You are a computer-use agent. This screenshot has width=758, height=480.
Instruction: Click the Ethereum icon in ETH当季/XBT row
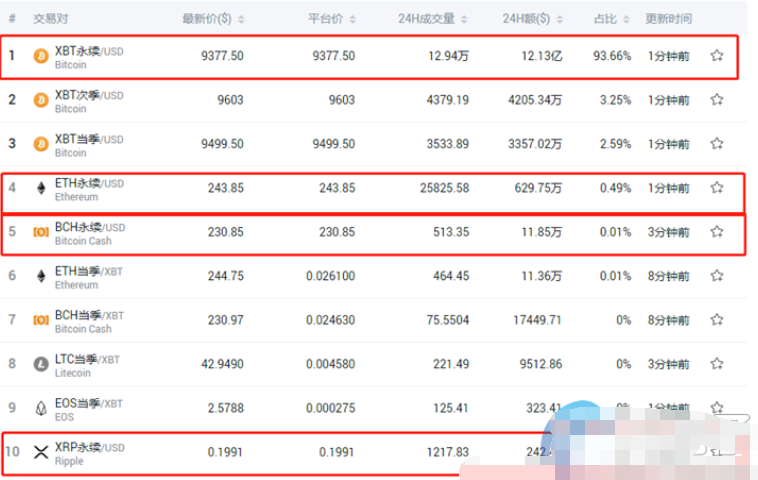coord(41,276)
